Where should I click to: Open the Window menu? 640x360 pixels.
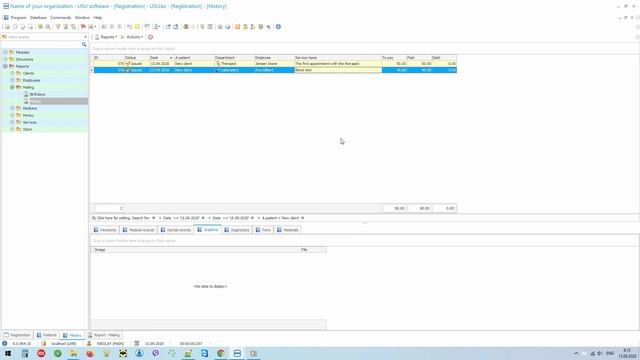point(82,18)
